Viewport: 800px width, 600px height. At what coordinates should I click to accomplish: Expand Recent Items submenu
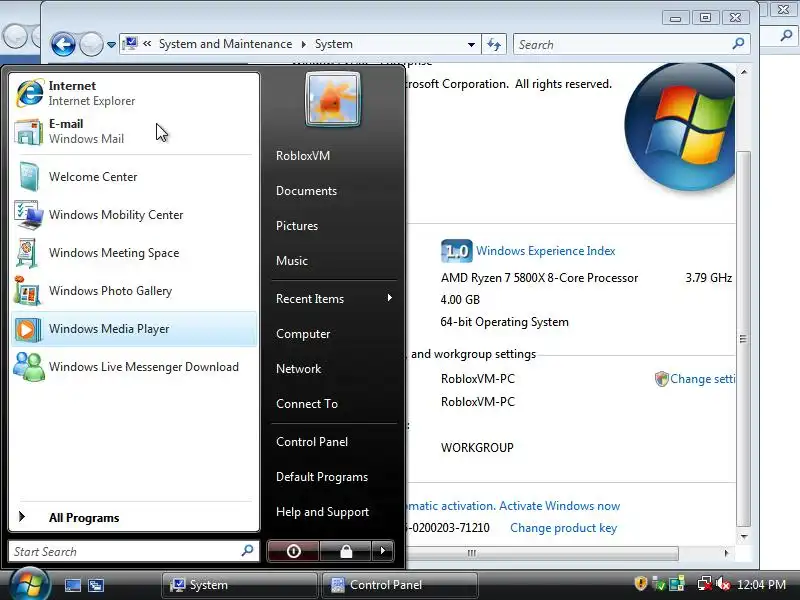(334, 298)
